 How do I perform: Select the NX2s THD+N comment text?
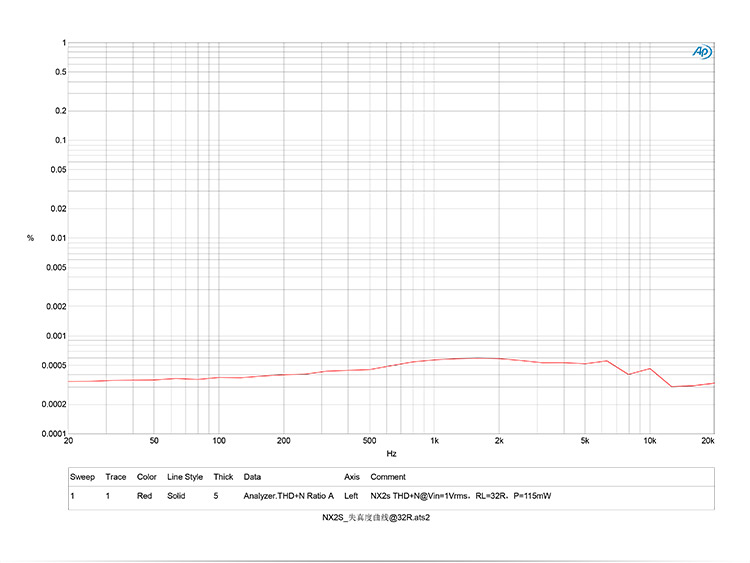pos(460,496)
